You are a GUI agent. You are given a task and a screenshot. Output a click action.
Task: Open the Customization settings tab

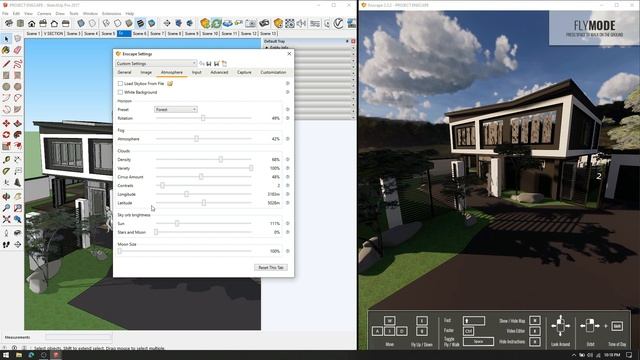click(x=273, y=72)
